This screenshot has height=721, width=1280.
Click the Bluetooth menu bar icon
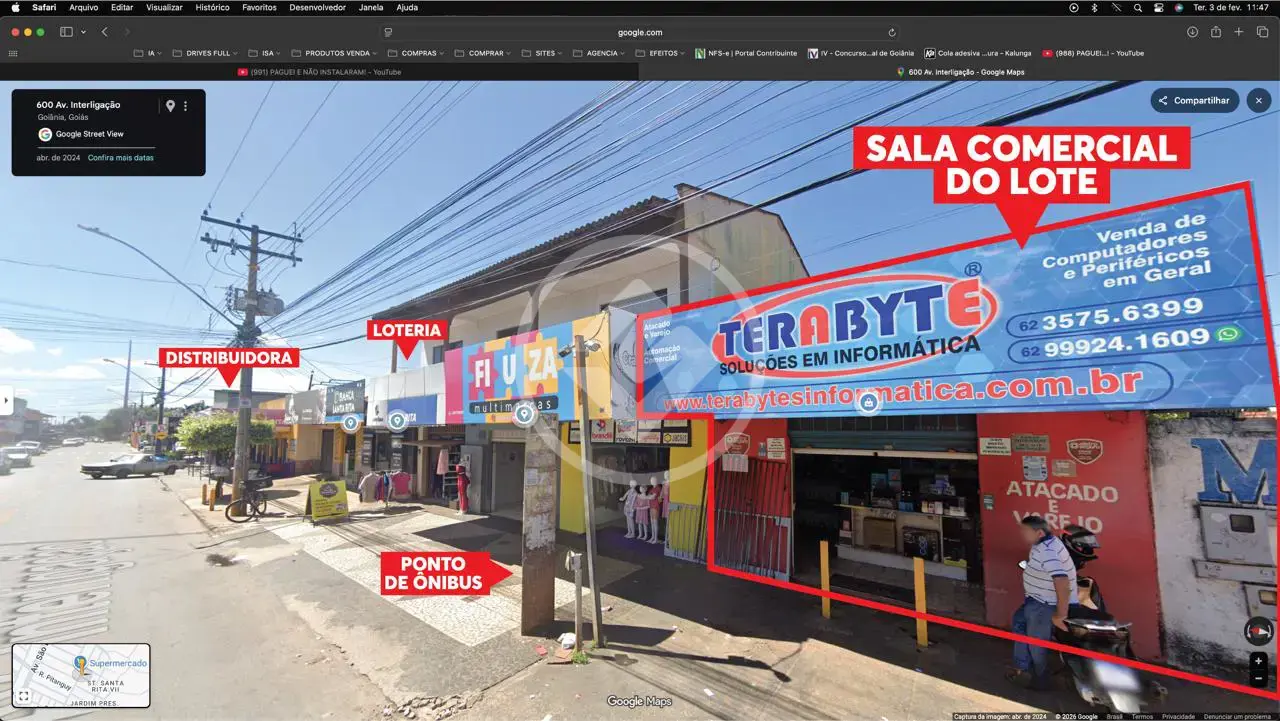tap(1094, 7)
